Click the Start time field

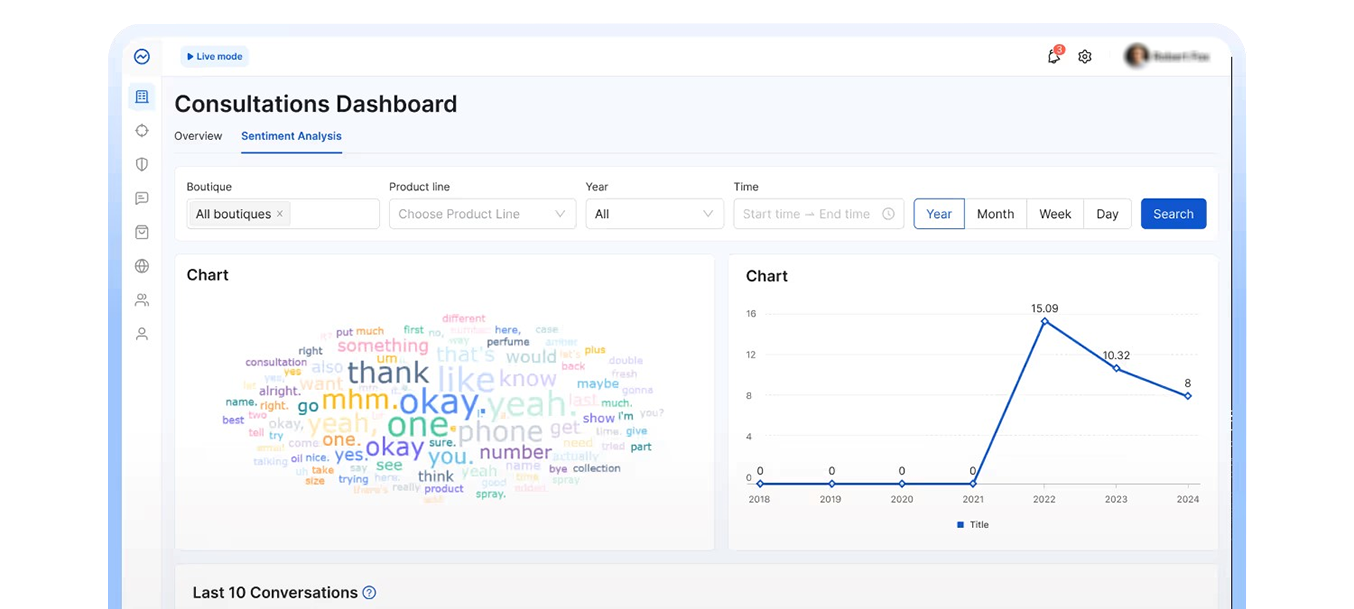(x=771, y=214)
